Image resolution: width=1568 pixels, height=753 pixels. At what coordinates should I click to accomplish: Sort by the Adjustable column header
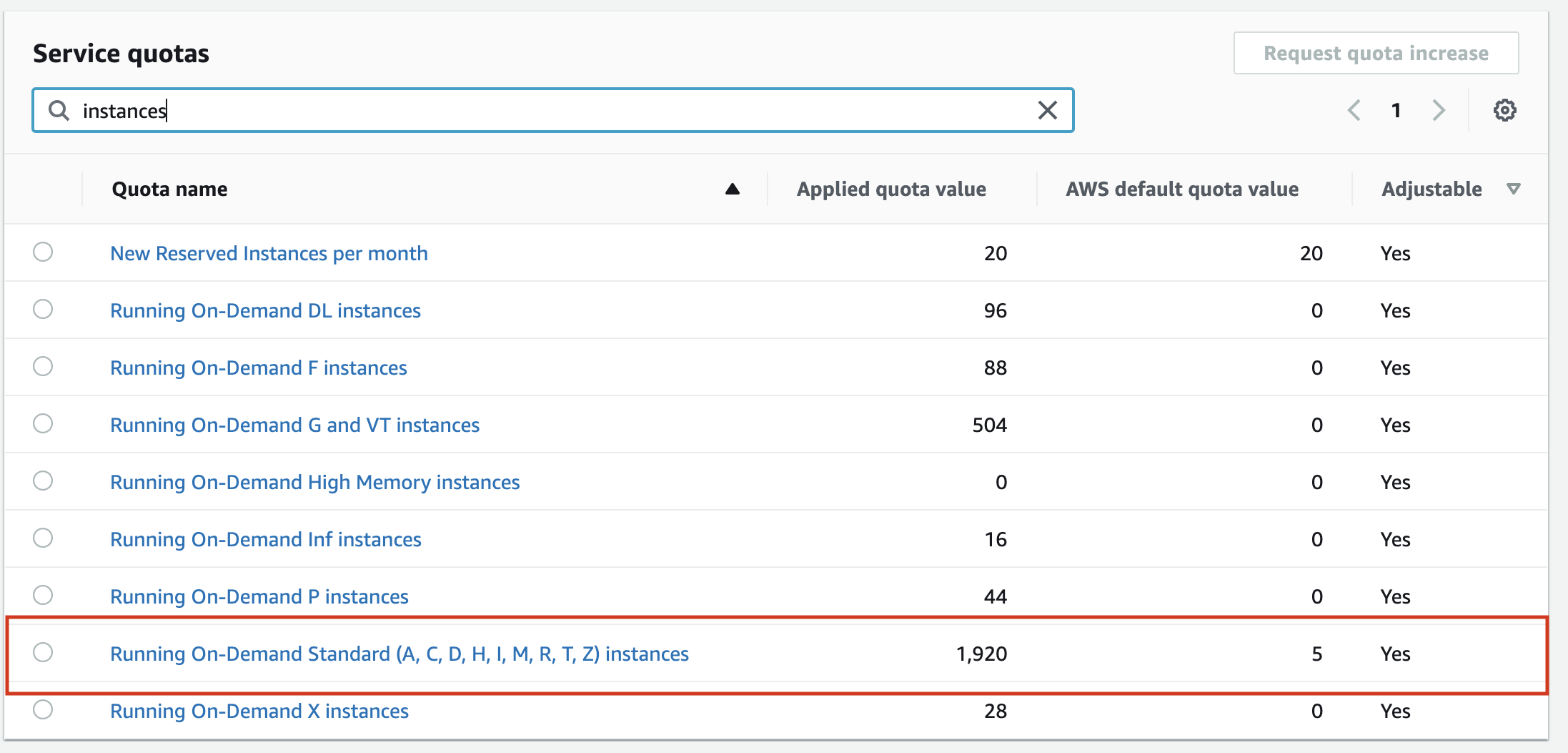point(1431,190)
